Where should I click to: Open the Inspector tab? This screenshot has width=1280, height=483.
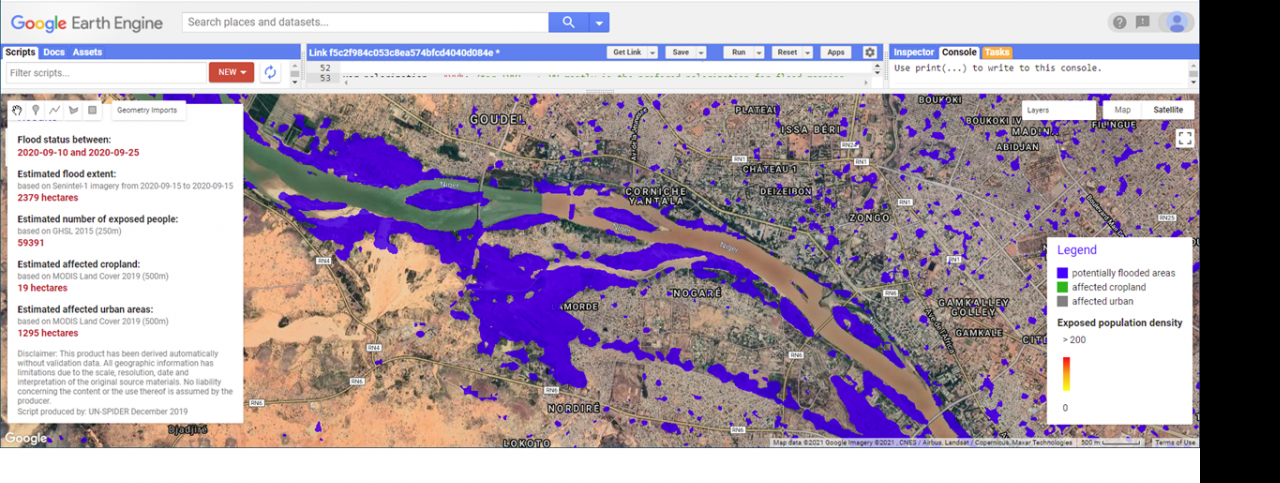coord(913,52)
